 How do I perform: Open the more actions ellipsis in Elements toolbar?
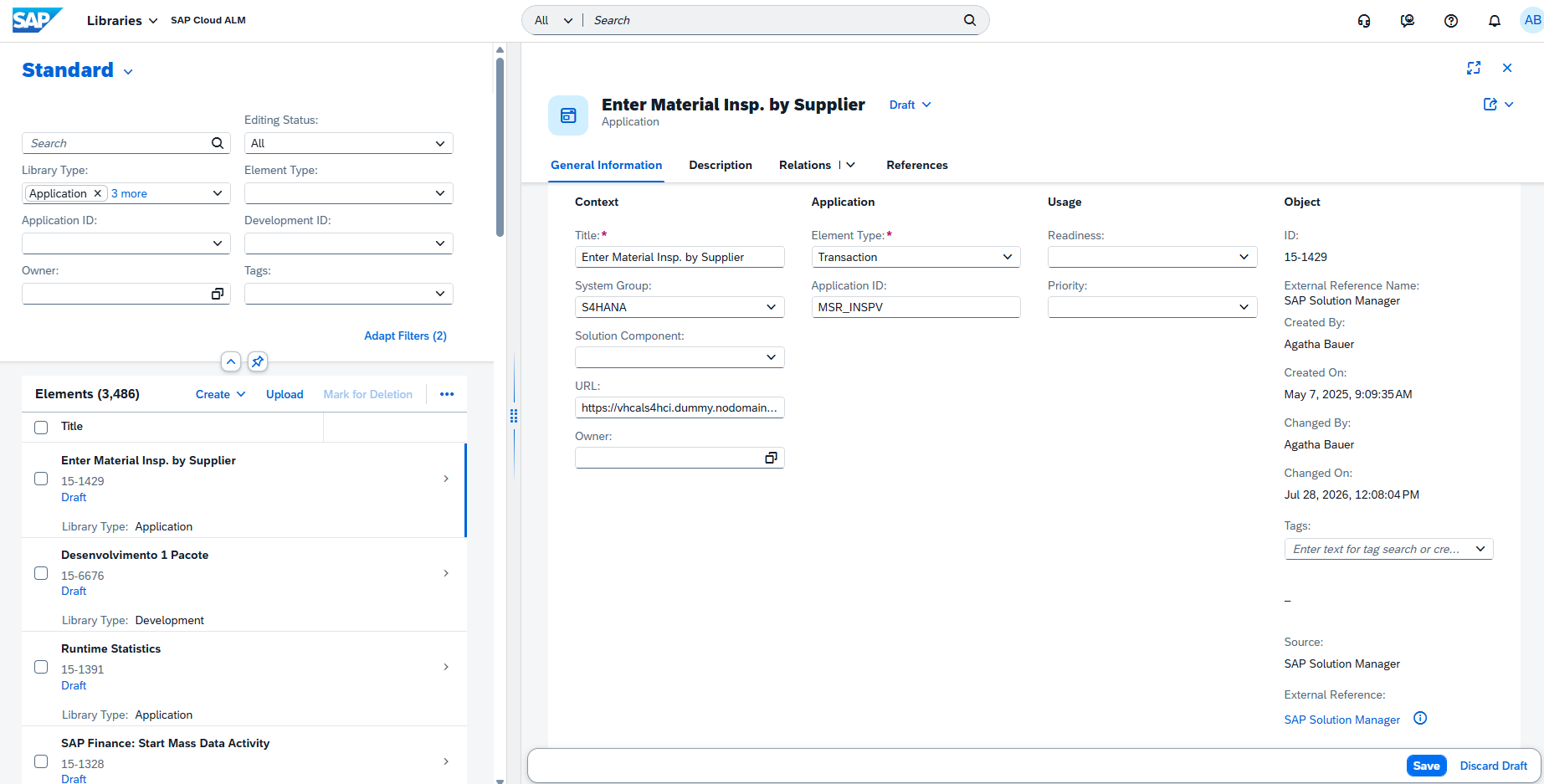(x=447, y=394)
